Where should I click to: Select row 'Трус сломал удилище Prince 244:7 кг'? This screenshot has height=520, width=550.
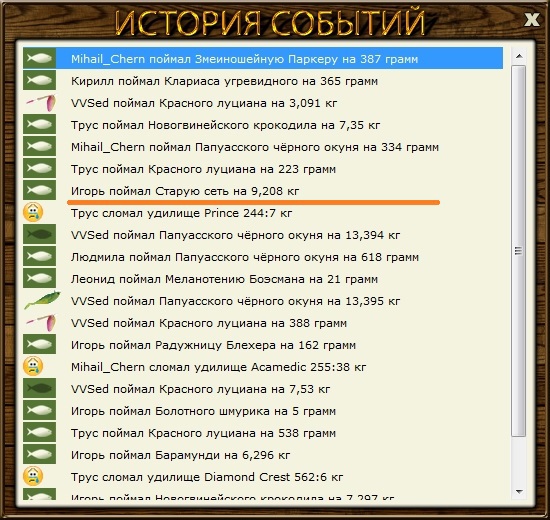point(263,212)
